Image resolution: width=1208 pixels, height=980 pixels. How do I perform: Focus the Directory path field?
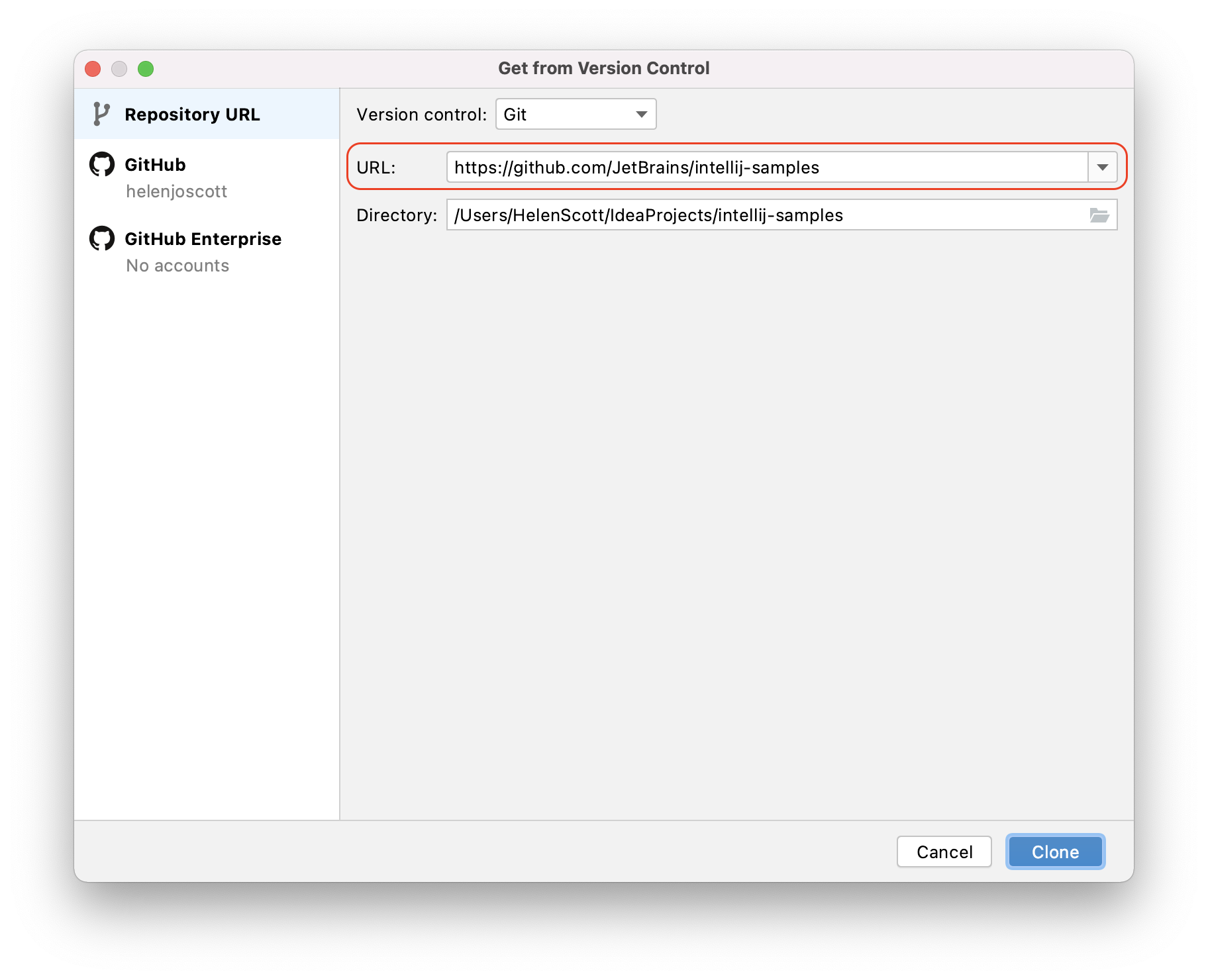pyautogui.click(x=782, y=215)
